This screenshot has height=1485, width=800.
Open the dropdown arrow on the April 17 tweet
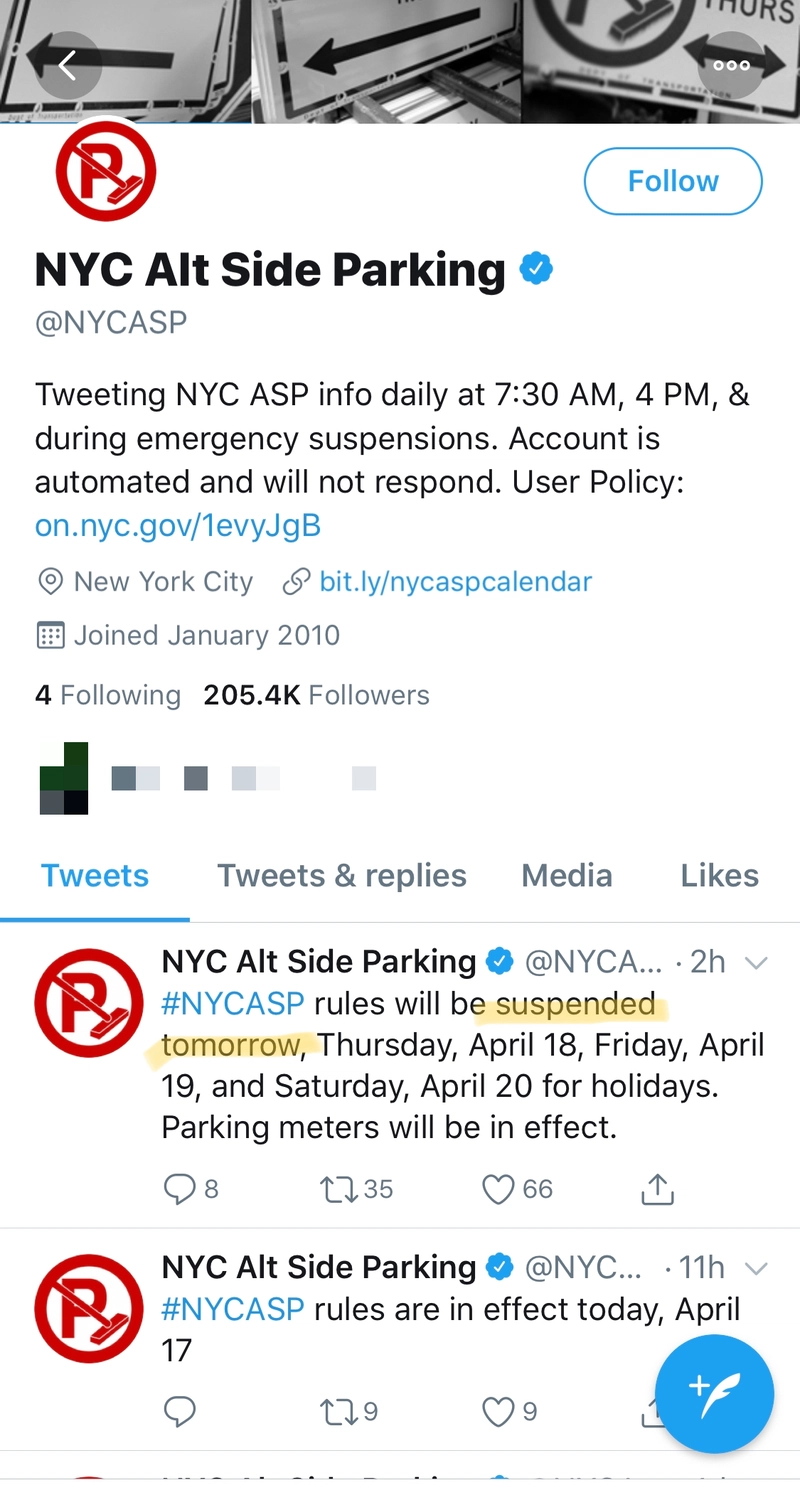point(757,1267)
